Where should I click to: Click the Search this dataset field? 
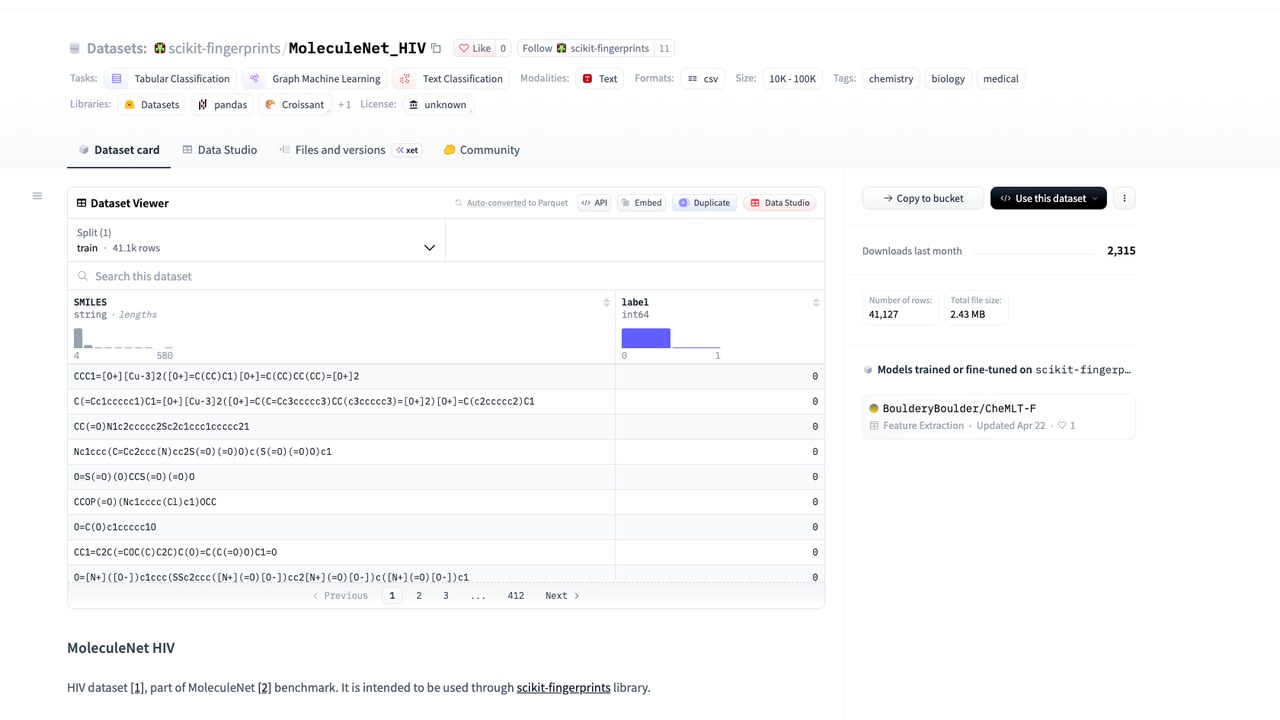(446, 276)
